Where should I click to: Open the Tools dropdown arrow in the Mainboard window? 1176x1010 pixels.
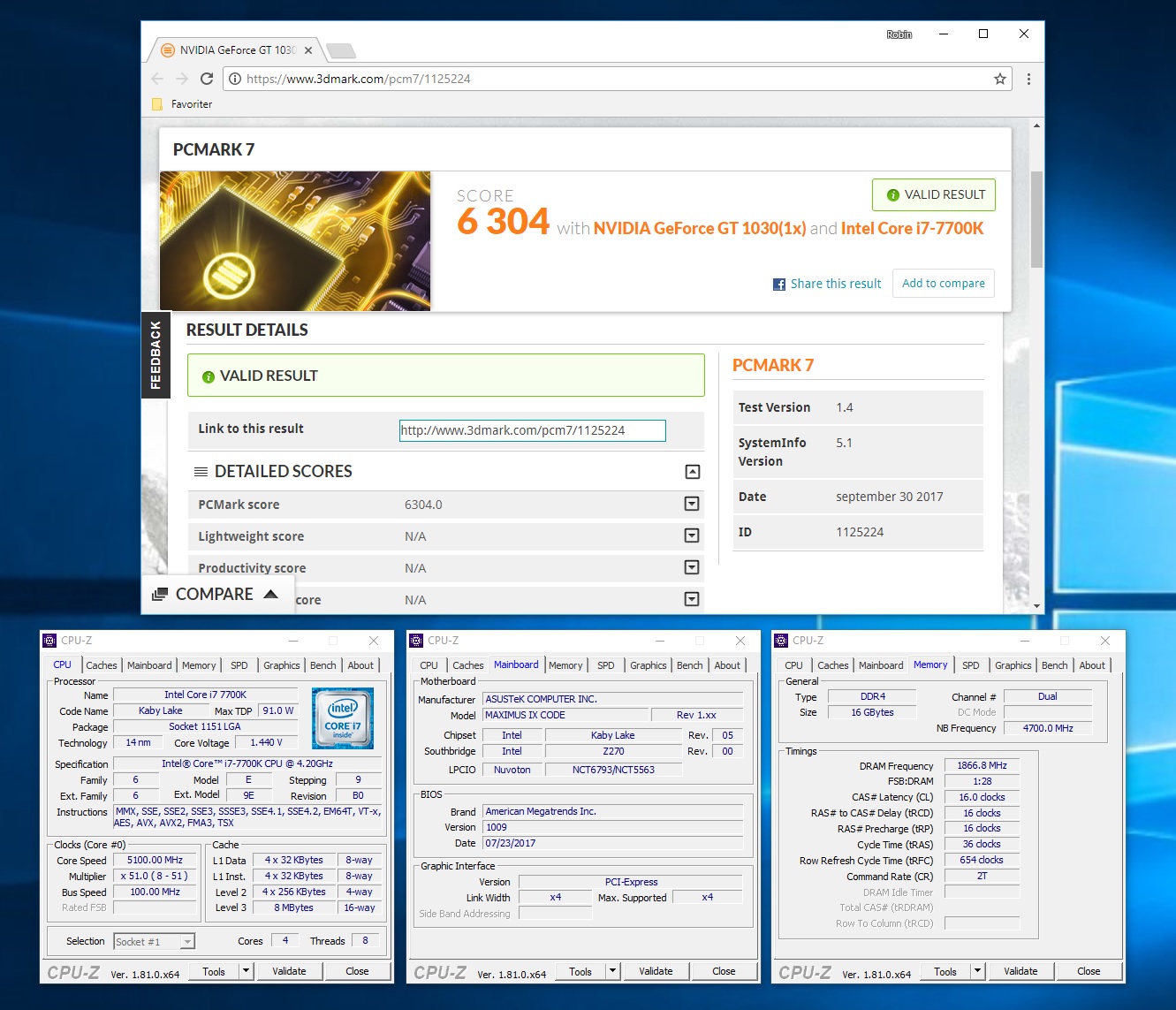[x=612, y=971]
